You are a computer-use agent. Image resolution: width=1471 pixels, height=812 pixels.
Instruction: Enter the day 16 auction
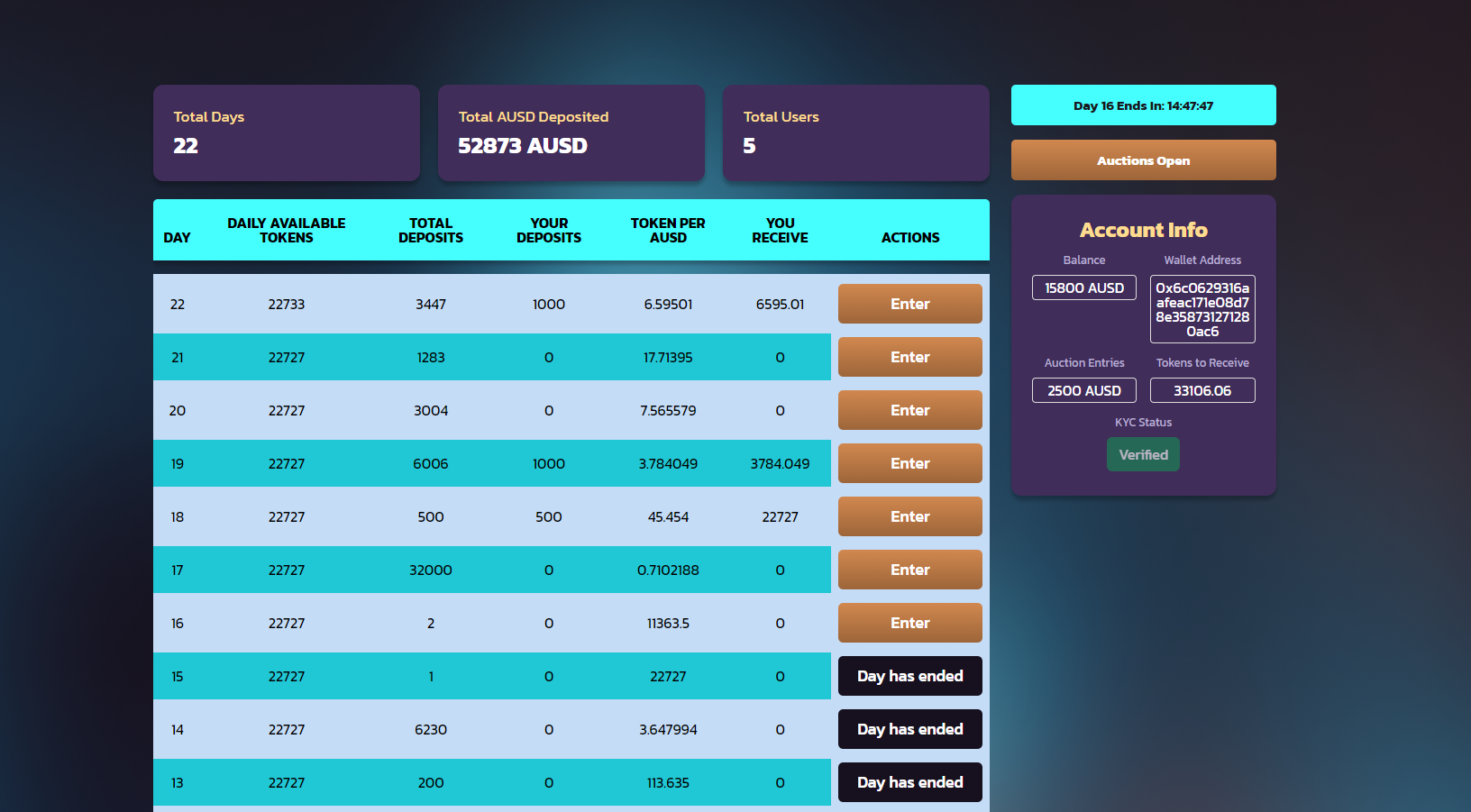pos(909,623)
